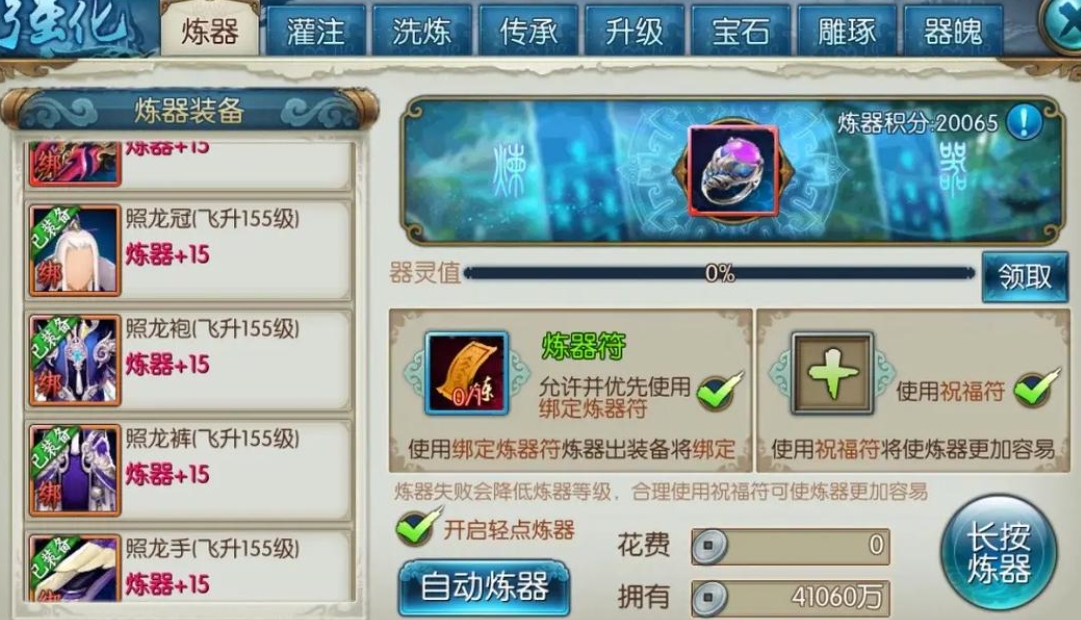Open the 宝石 tab

click(740, 31)
